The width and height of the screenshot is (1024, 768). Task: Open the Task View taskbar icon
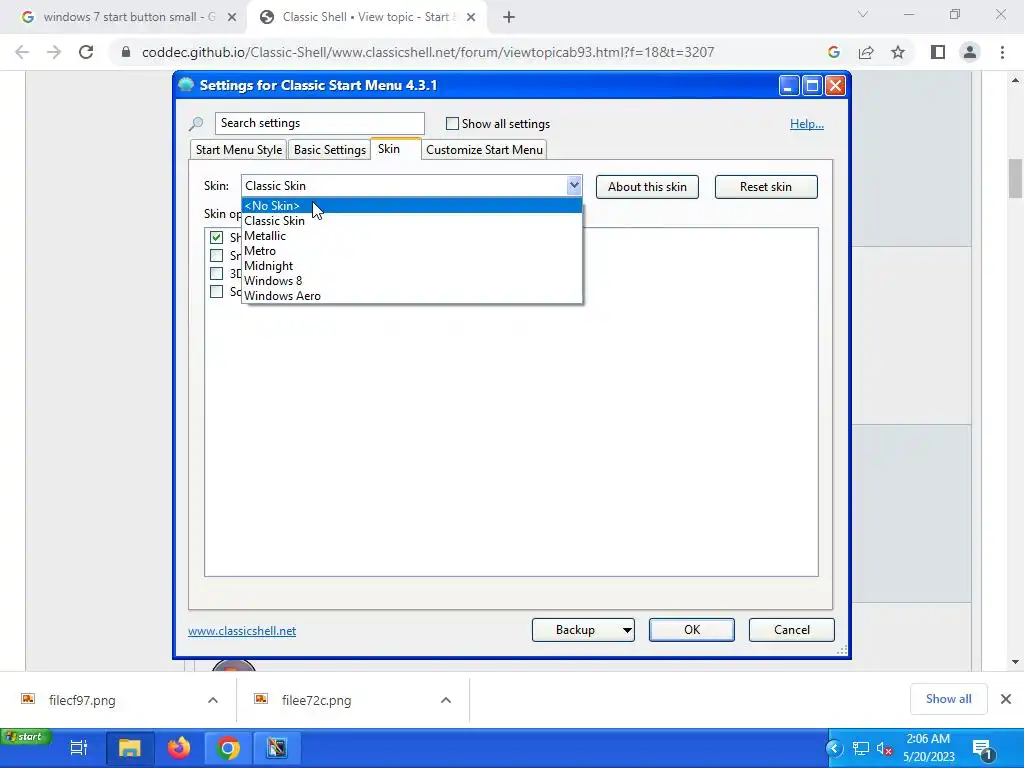pos(78,748)
